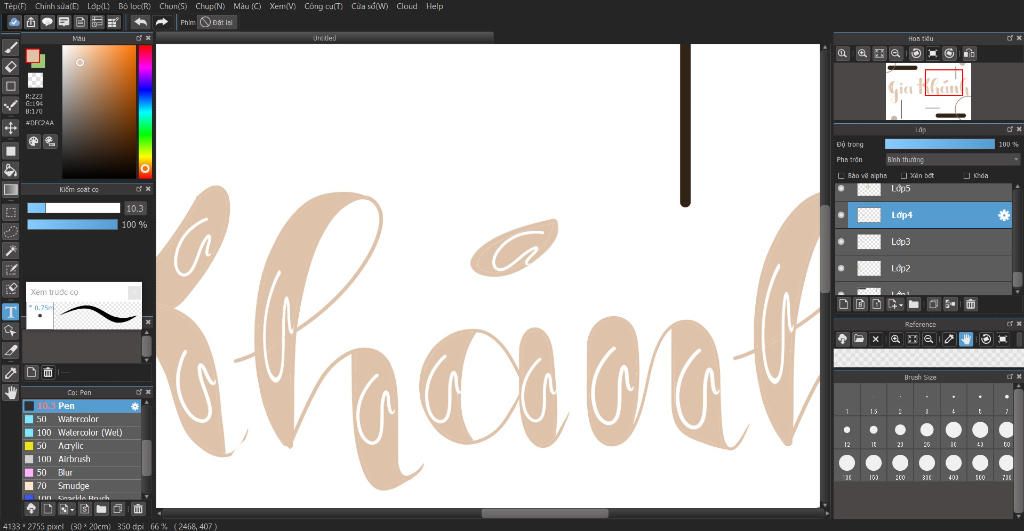Image resolution: width=1024 pixels, height=531 pixels.
Task: Adjust the 'Độ trong' opacity slider
Action: pos(939,144)
